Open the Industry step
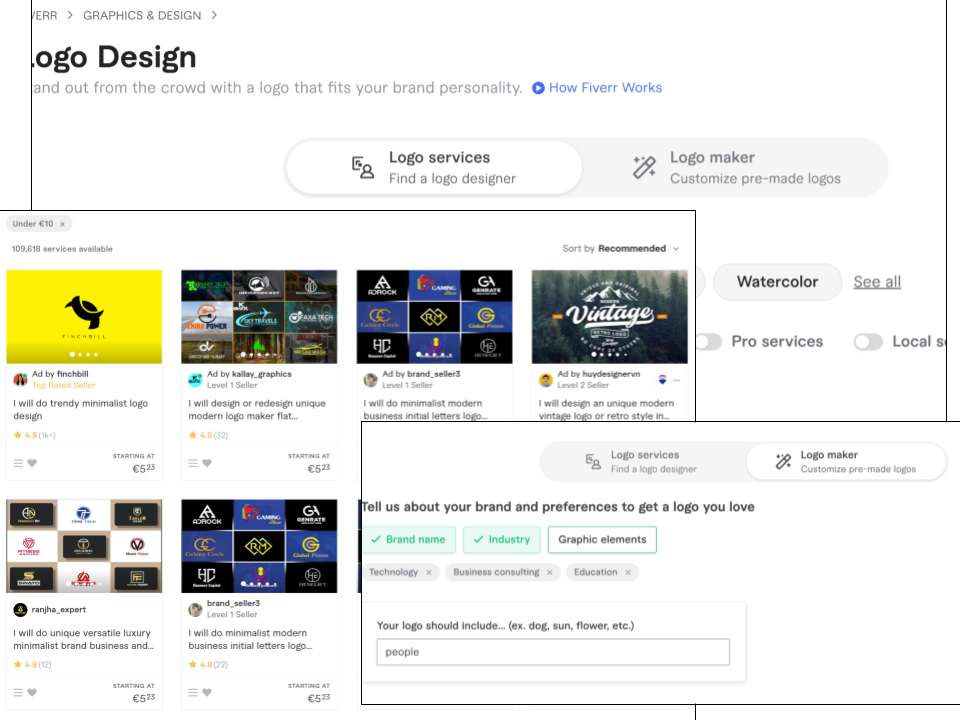Screen dimensions: 960x720 coord(501,539)
